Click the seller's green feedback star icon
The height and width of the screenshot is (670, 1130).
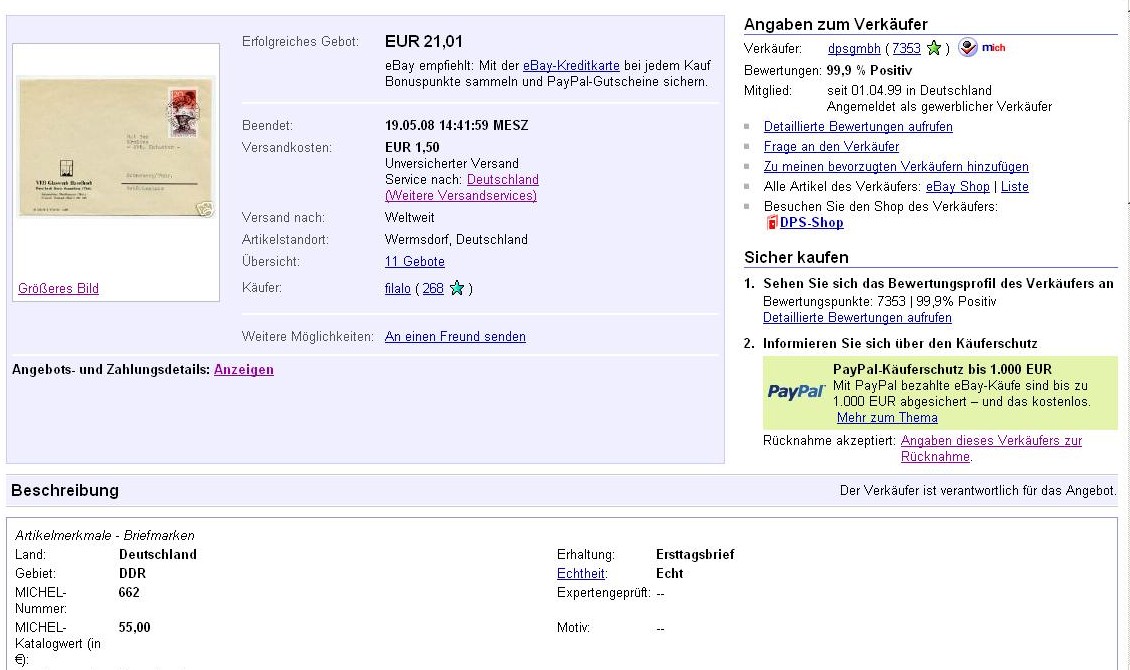click(x=934, y=48)
